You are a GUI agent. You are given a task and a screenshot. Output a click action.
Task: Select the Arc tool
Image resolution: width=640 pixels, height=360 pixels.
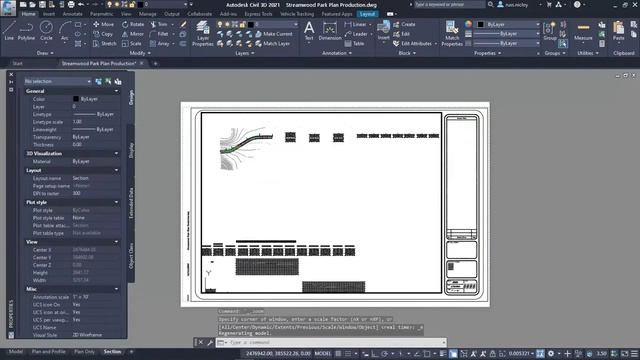point(64,31)
